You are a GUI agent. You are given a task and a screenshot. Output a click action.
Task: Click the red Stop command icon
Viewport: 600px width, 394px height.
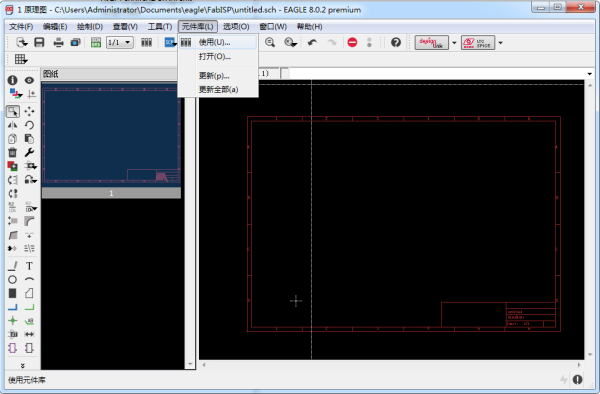[x=352, y=42]
